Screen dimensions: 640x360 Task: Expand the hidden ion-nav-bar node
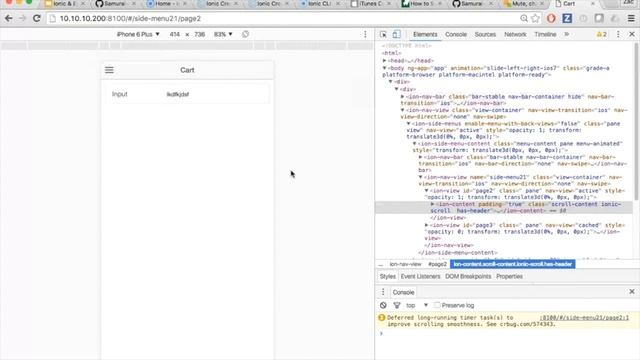[x=402, y=97]
